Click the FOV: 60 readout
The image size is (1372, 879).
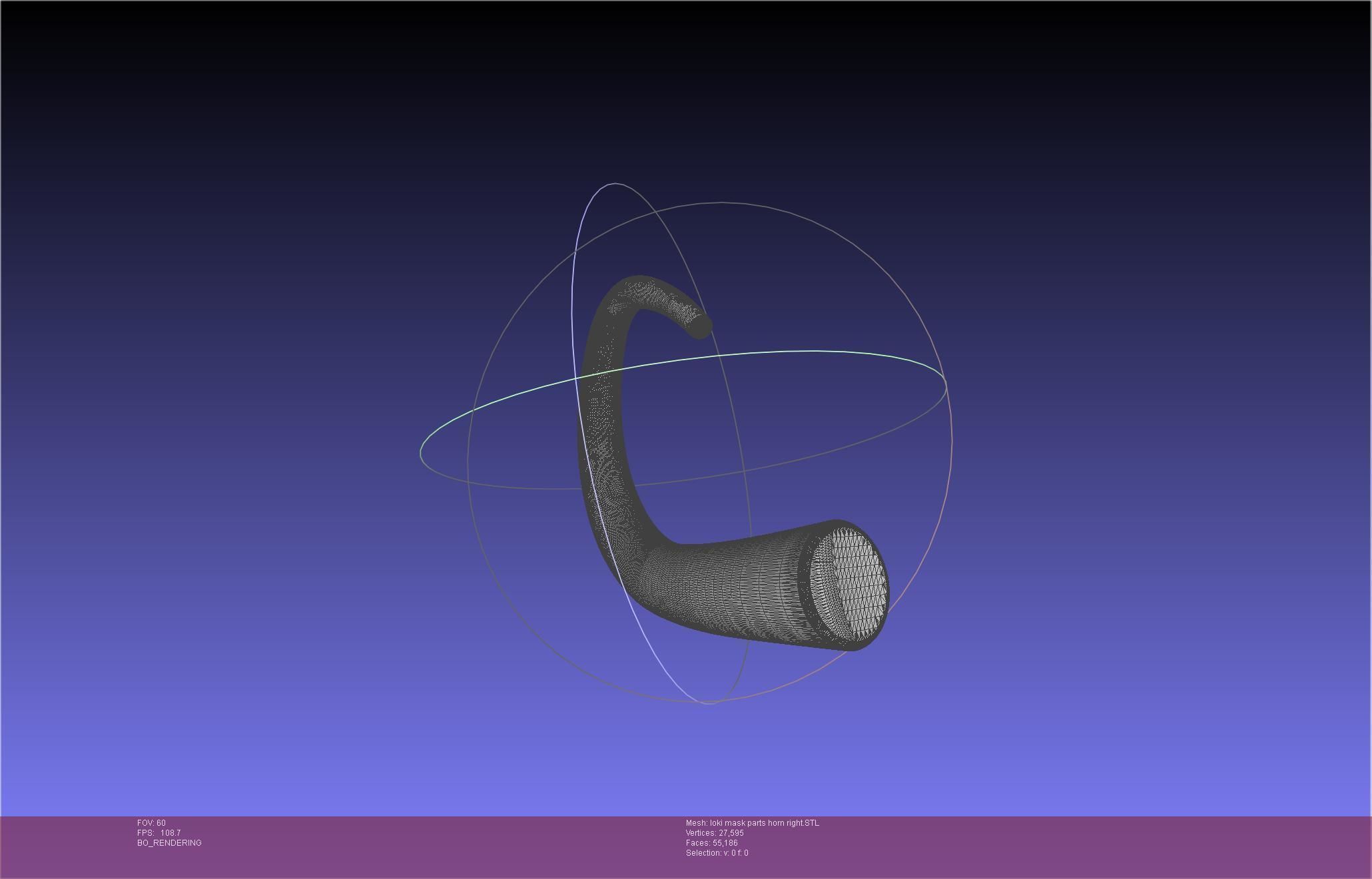tap(151, 823)
